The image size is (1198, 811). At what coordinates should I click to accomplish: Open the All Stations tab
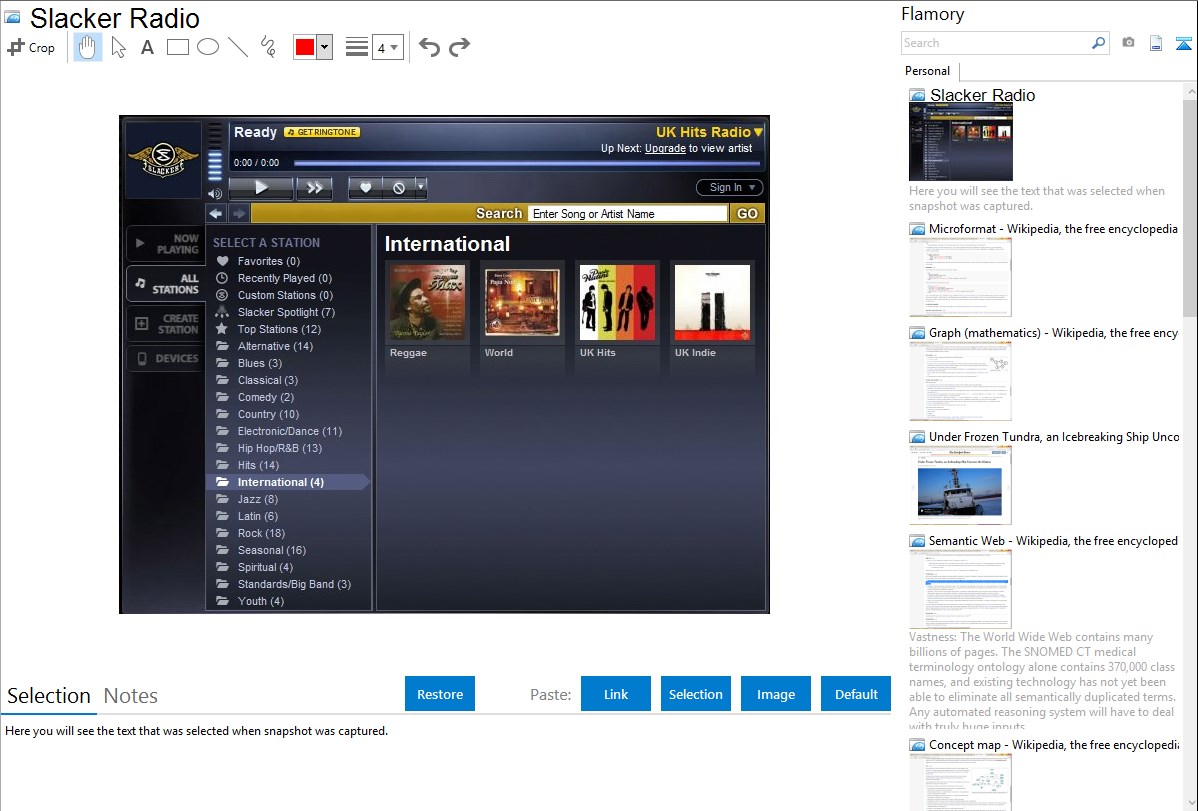(167, 284)
